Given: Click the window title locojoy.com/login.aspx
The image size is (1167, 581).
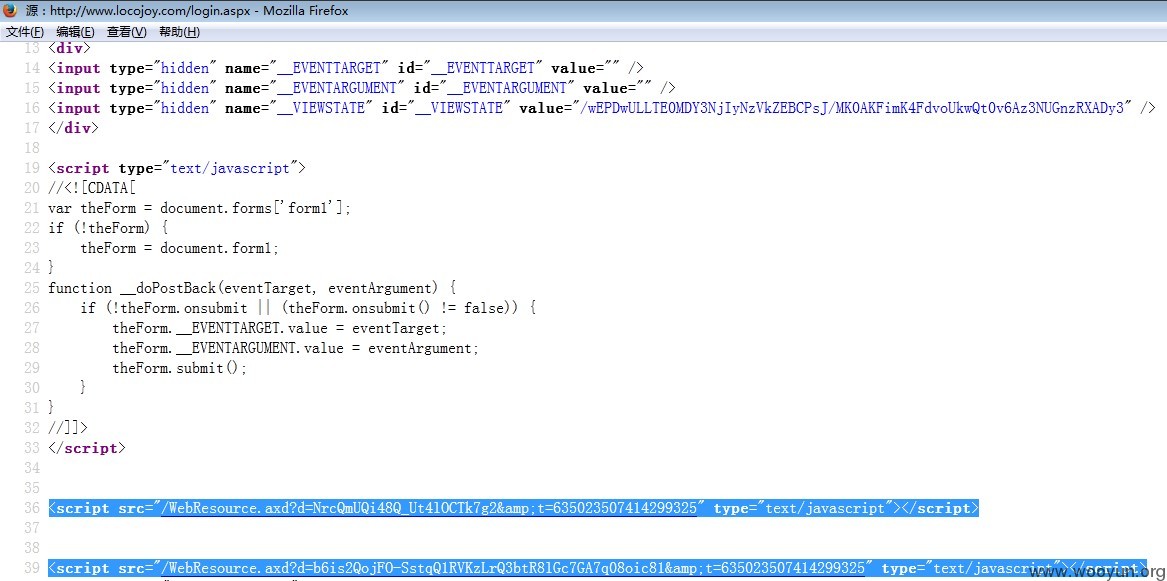Looking at the screenshot, I should point(187,10).
